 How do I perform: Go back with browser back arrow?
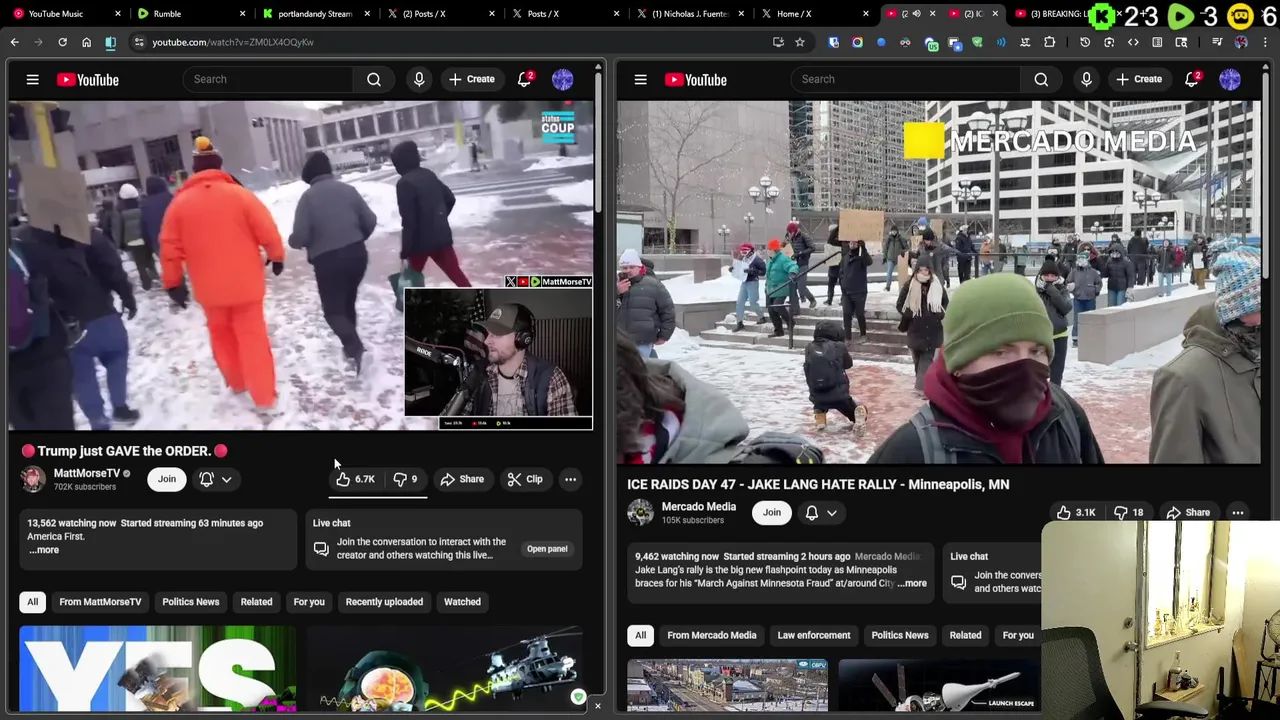pyautogui.click(x=14, y=42)
